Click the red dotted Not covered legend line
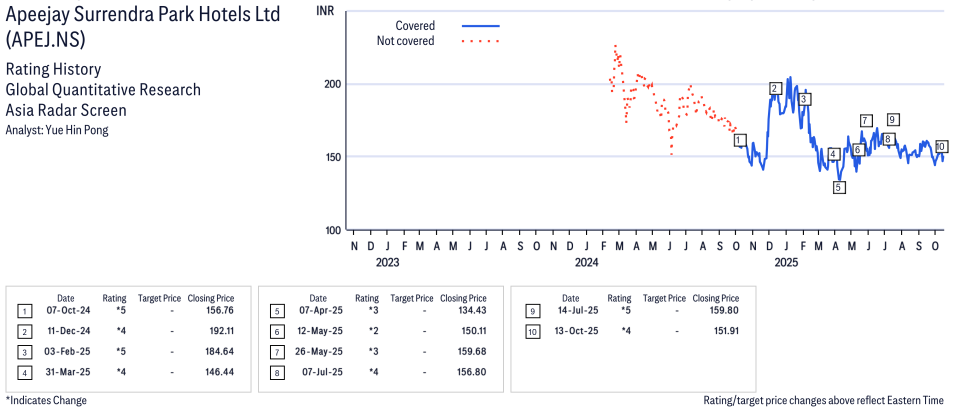Screen dimensions: 955x407 tap(481, 41)
